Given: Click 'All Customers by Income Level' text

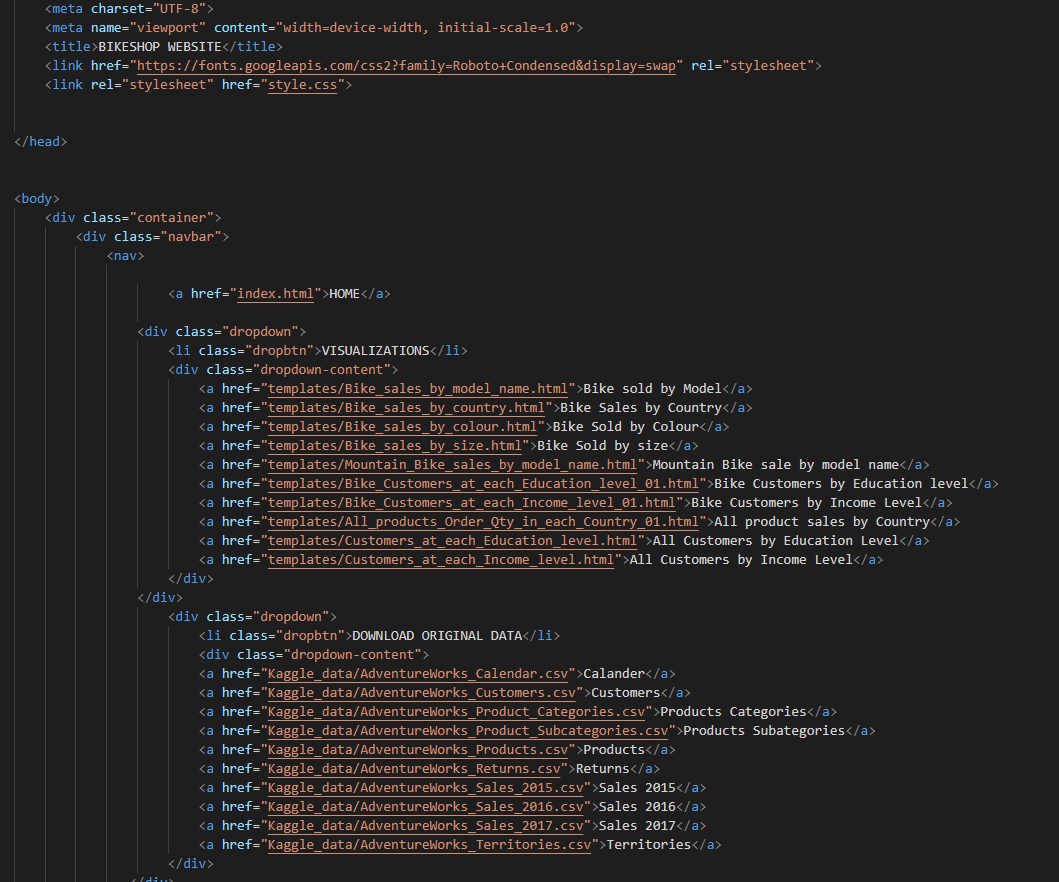Looking at the screenshot, I should 741,559.
